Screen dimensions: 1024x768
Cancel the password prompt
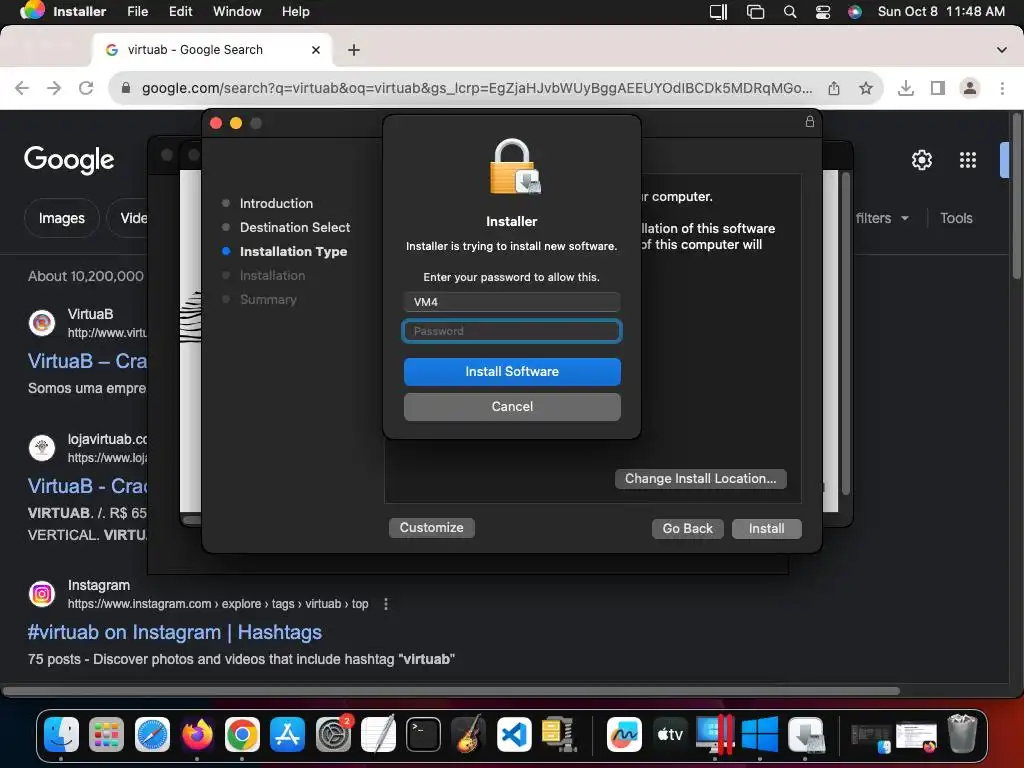point(512,407)
